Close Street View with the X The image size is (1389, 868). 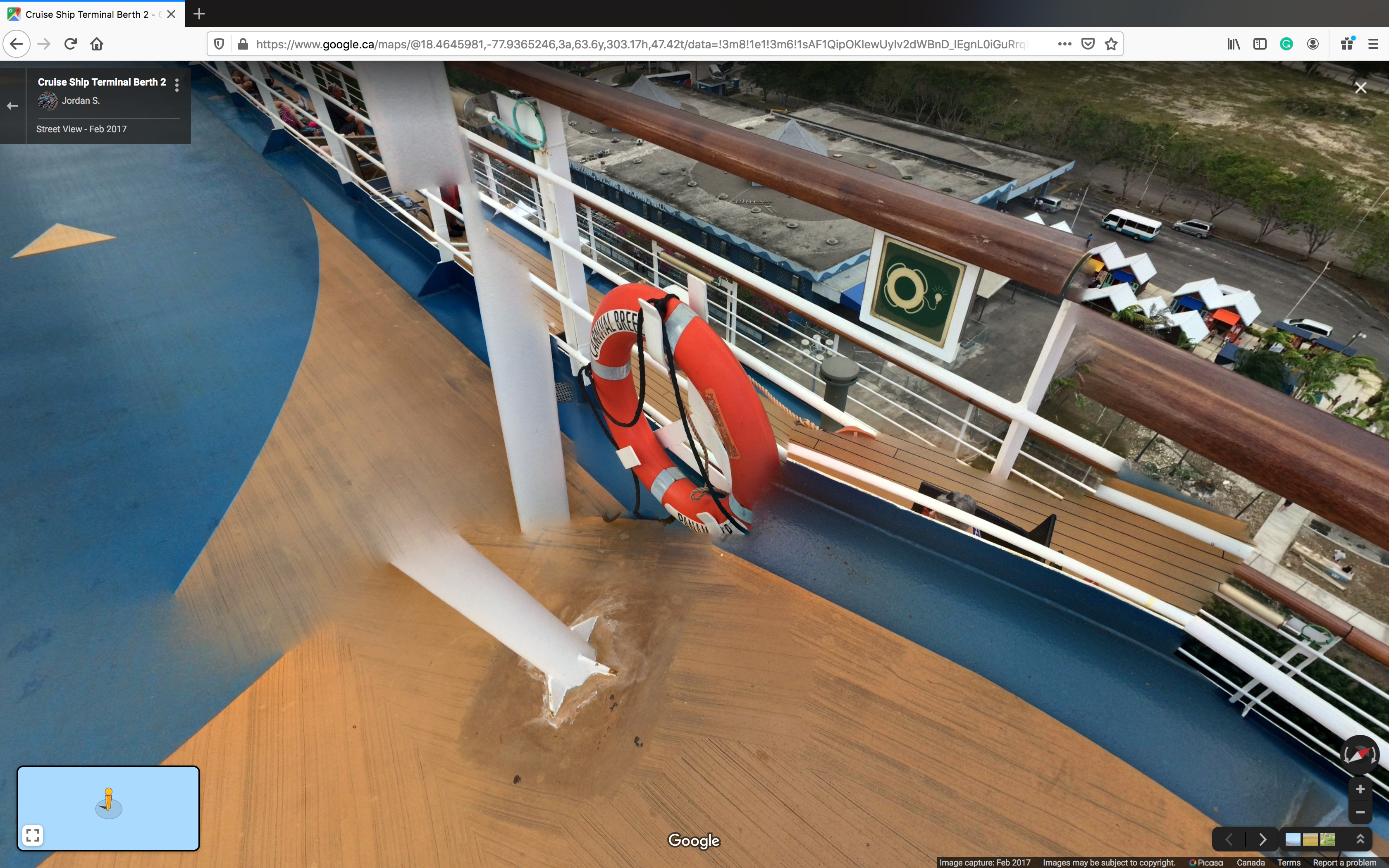click(x=1360, y=88)
